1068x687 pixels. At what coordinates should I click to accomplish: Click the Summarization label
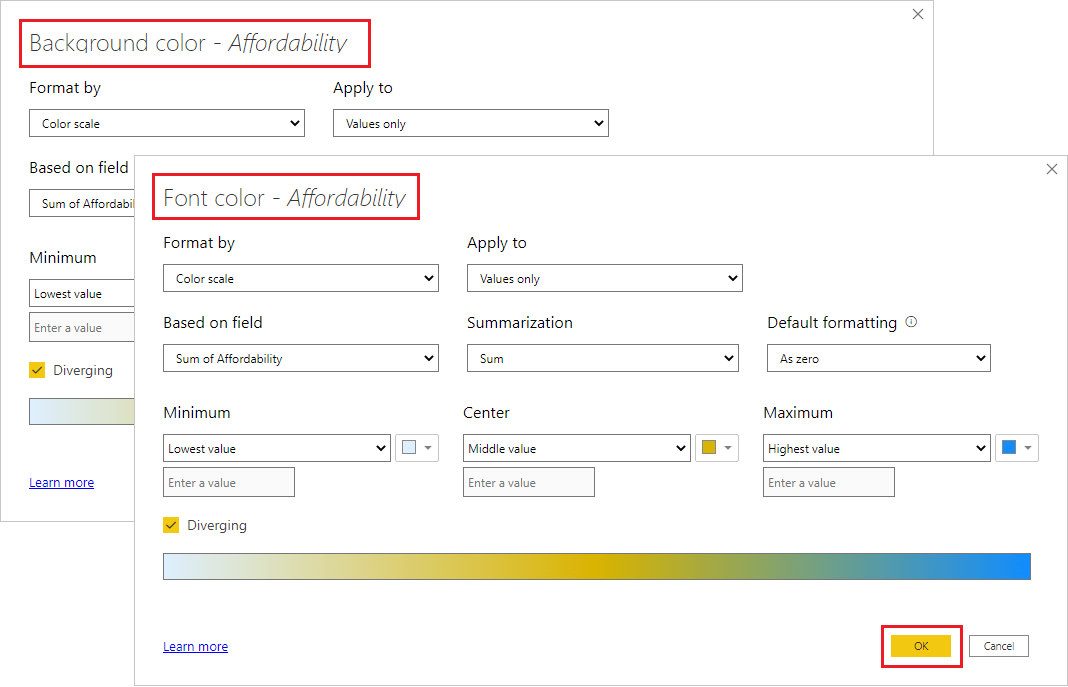(x=520, y=323)
